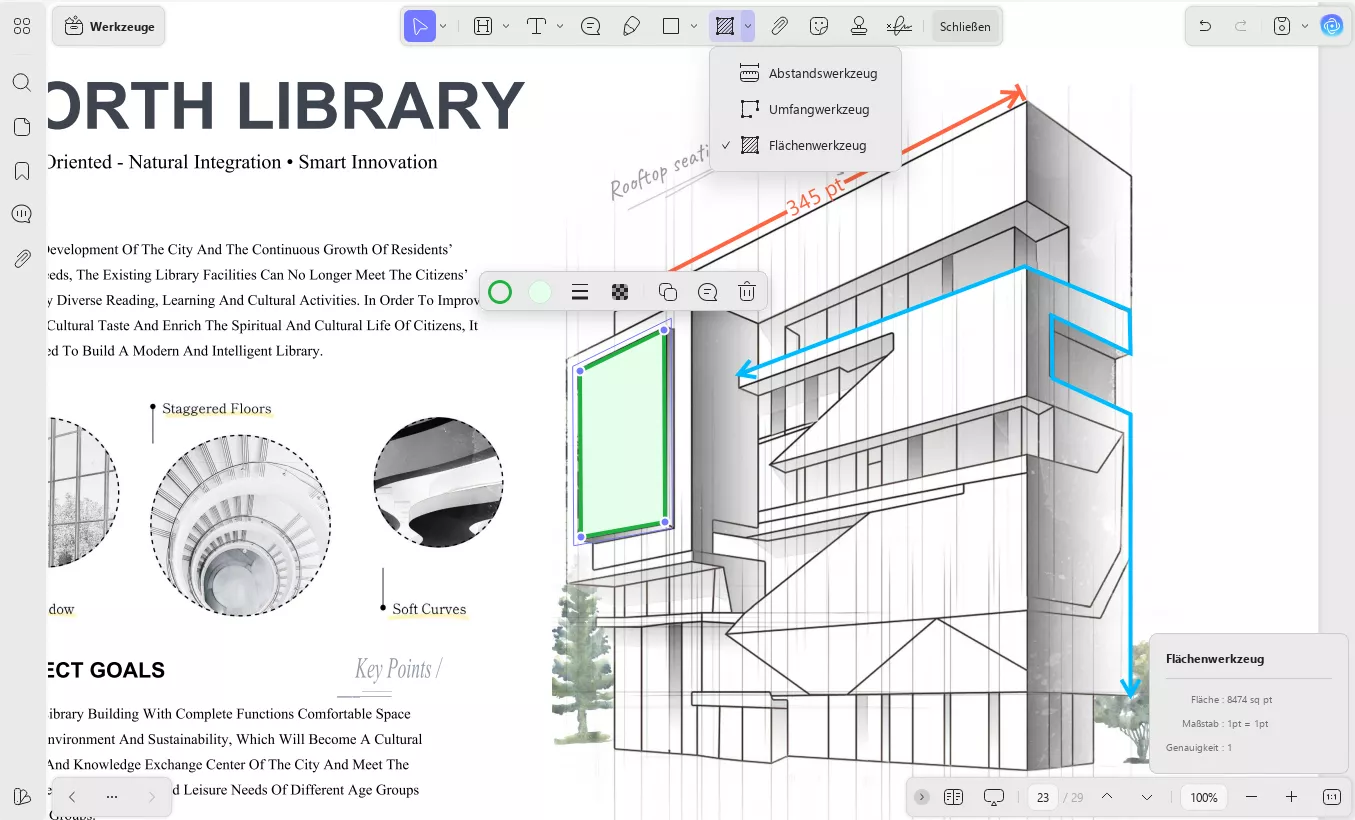The height and width of the screenshot is (820, 1355).
Task: Click the undo arrow icon
Action: click(1205, 27)
